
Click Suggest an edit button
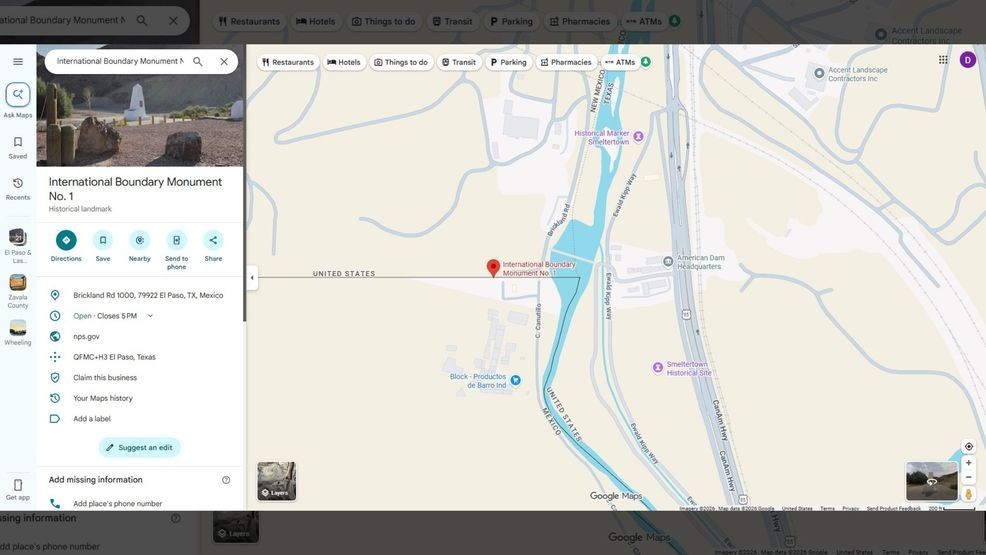click(x=140, y=448)
